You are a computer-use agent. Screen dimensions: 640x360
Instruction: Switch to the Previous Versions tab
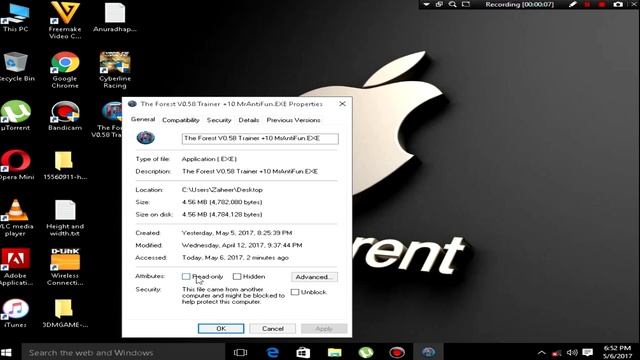tap(293, 120)
